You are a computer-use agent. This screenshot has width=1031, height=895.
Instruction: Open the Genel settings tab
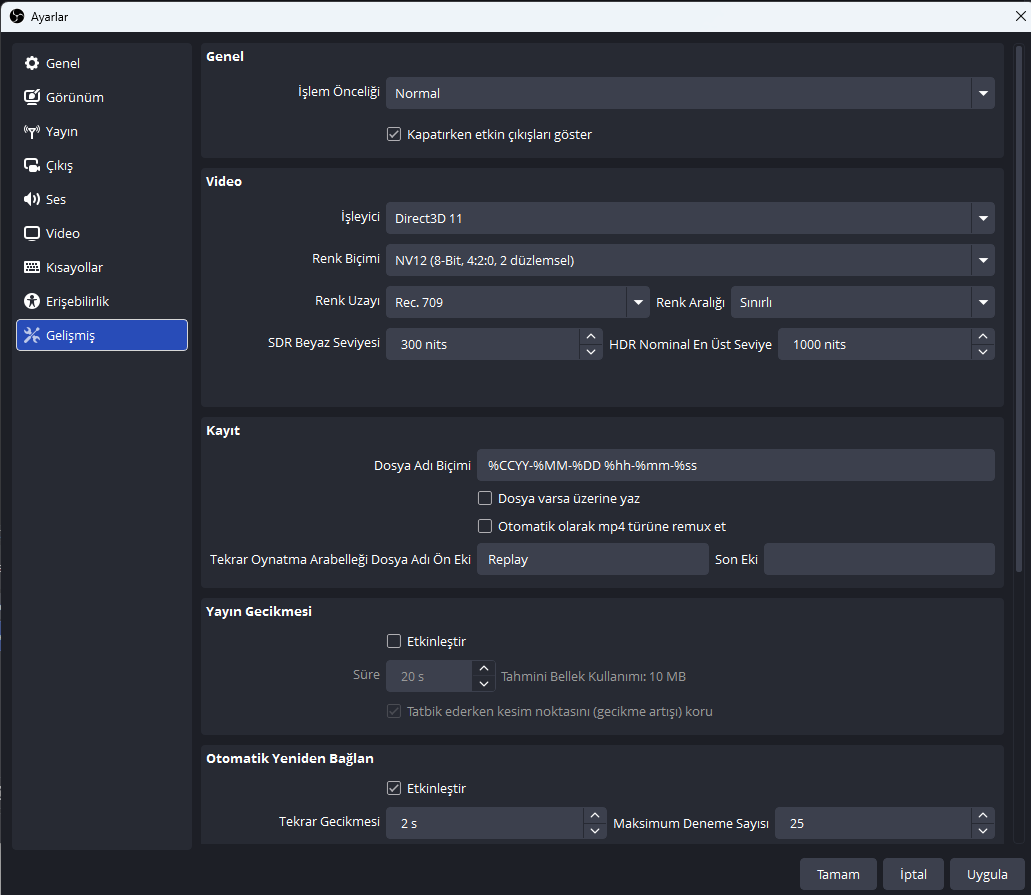[x=102, y=63]
